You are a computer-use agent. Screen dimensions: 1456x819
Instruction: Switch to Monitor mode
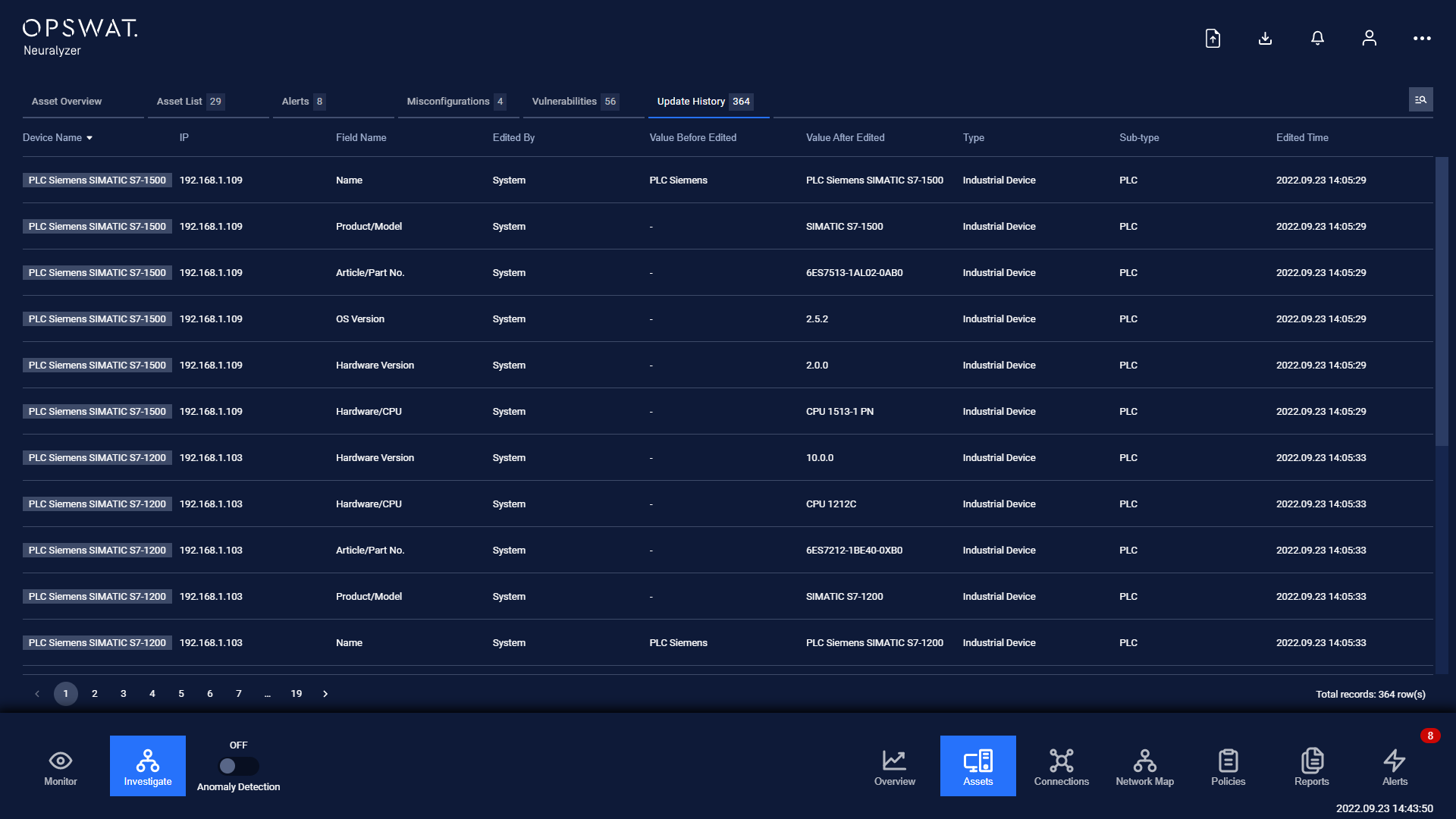(61, 767)
